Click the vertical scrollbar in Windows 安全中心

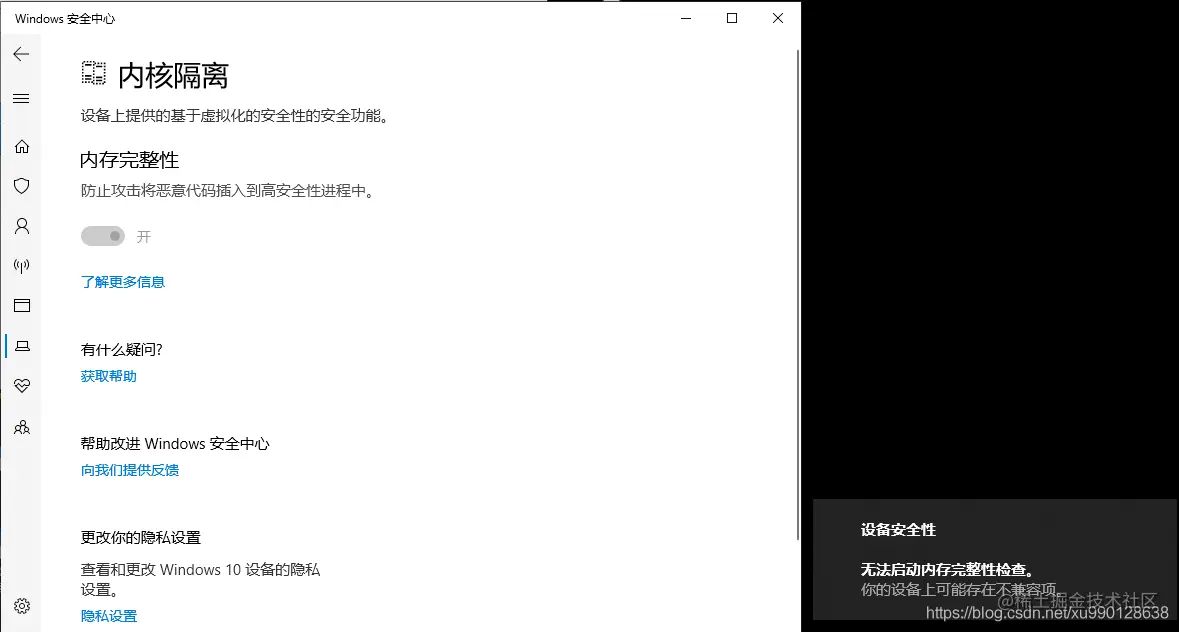coord(797,295)
